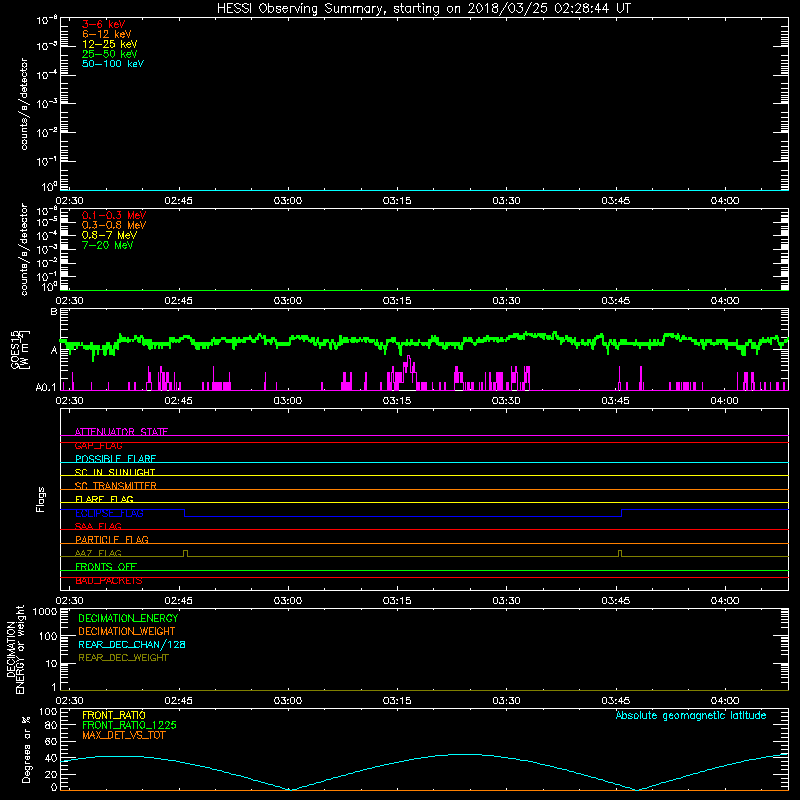Select the SAA_FLAG label
Screen dimensions: 800x800
(98, 526)
